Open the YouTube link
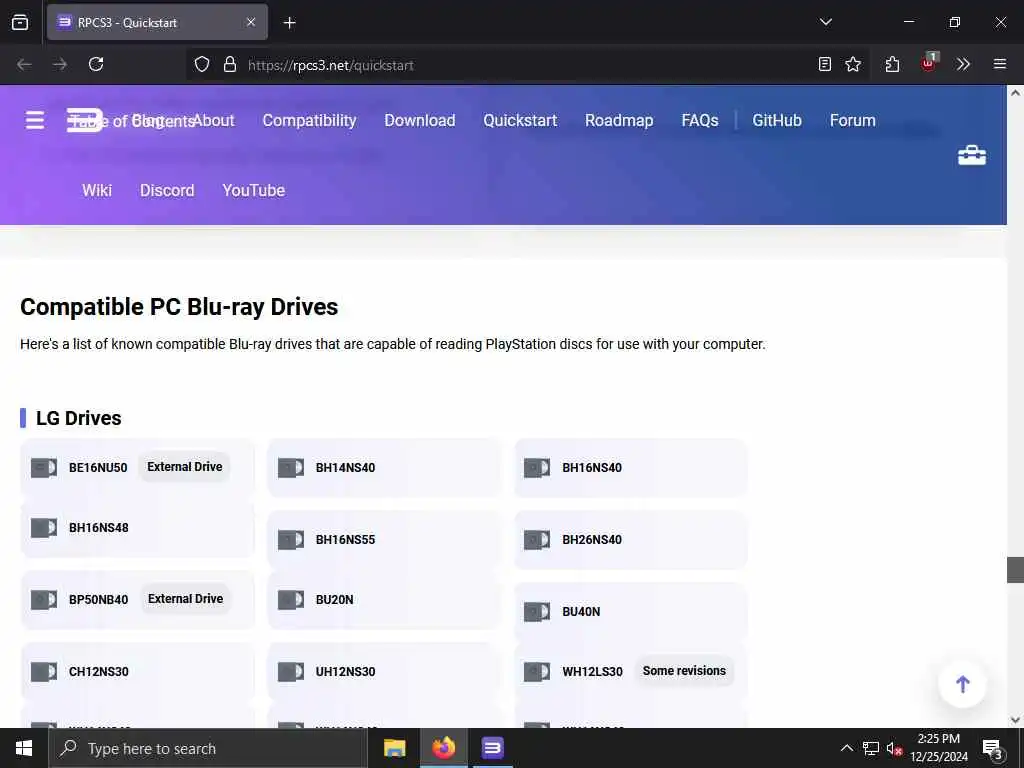1024x768 pixels. point(253,190)
